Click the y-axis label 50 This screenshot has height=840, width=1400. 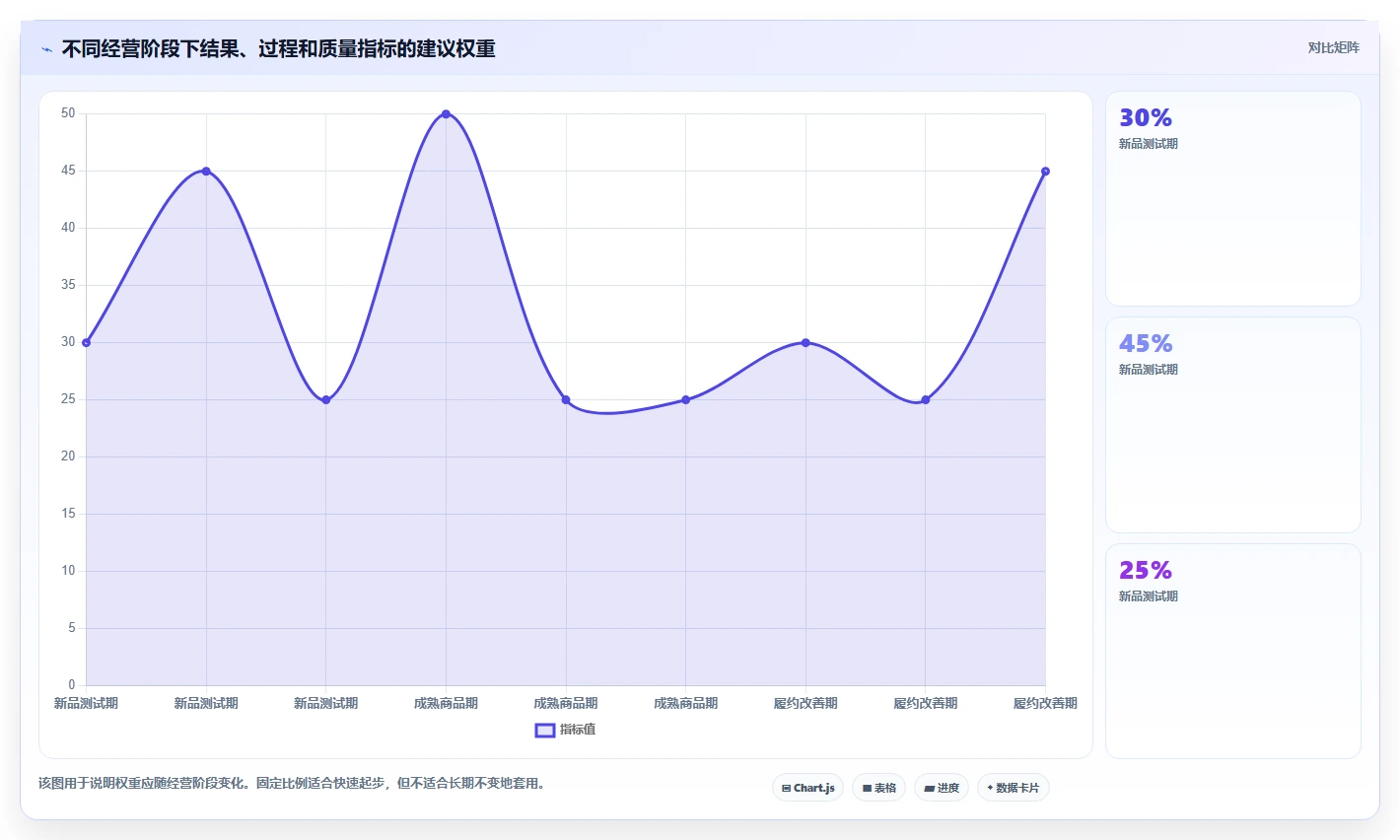(68, 113)
